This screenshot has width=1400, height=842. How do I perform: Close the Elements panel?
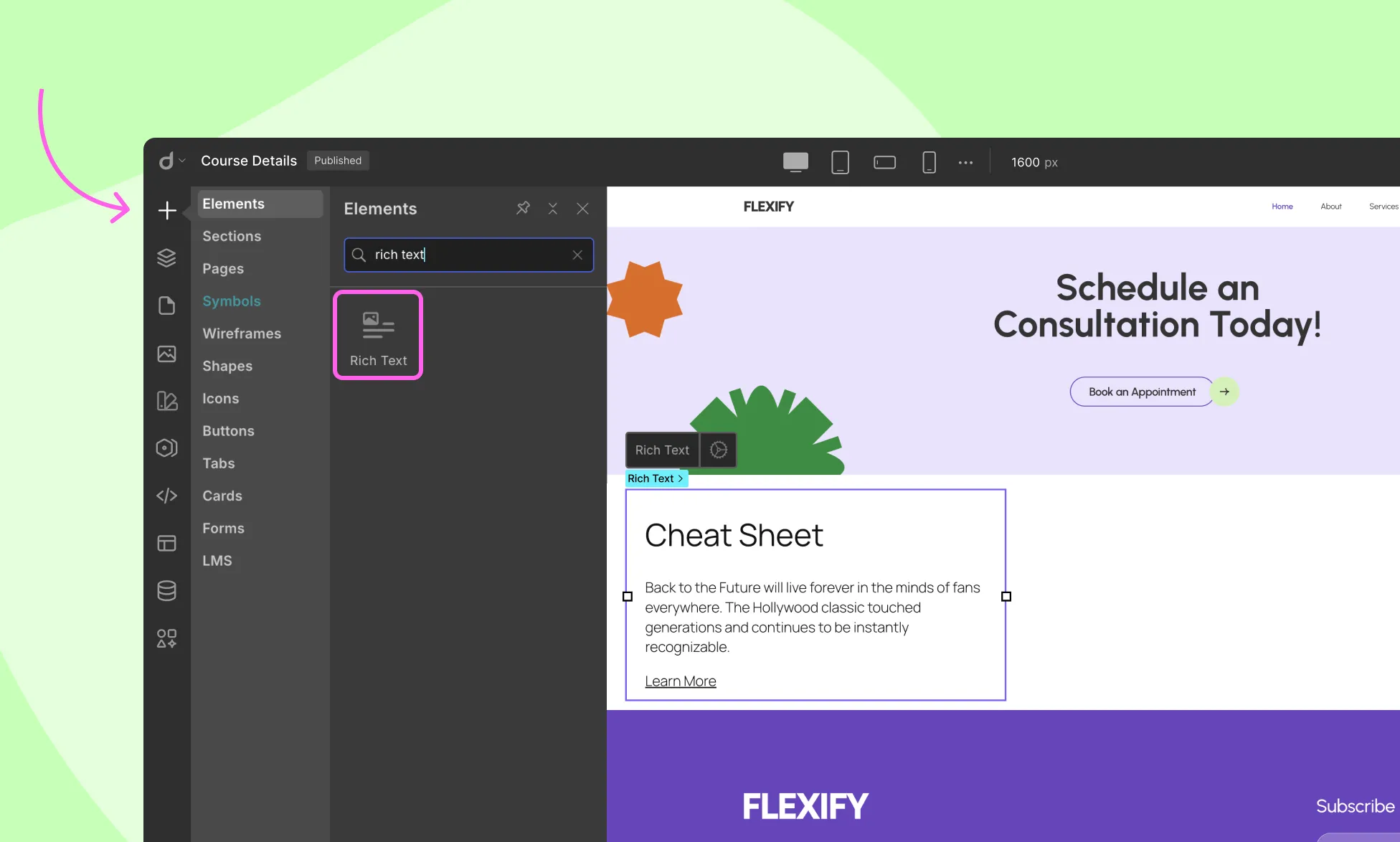(x=582, y=208)
